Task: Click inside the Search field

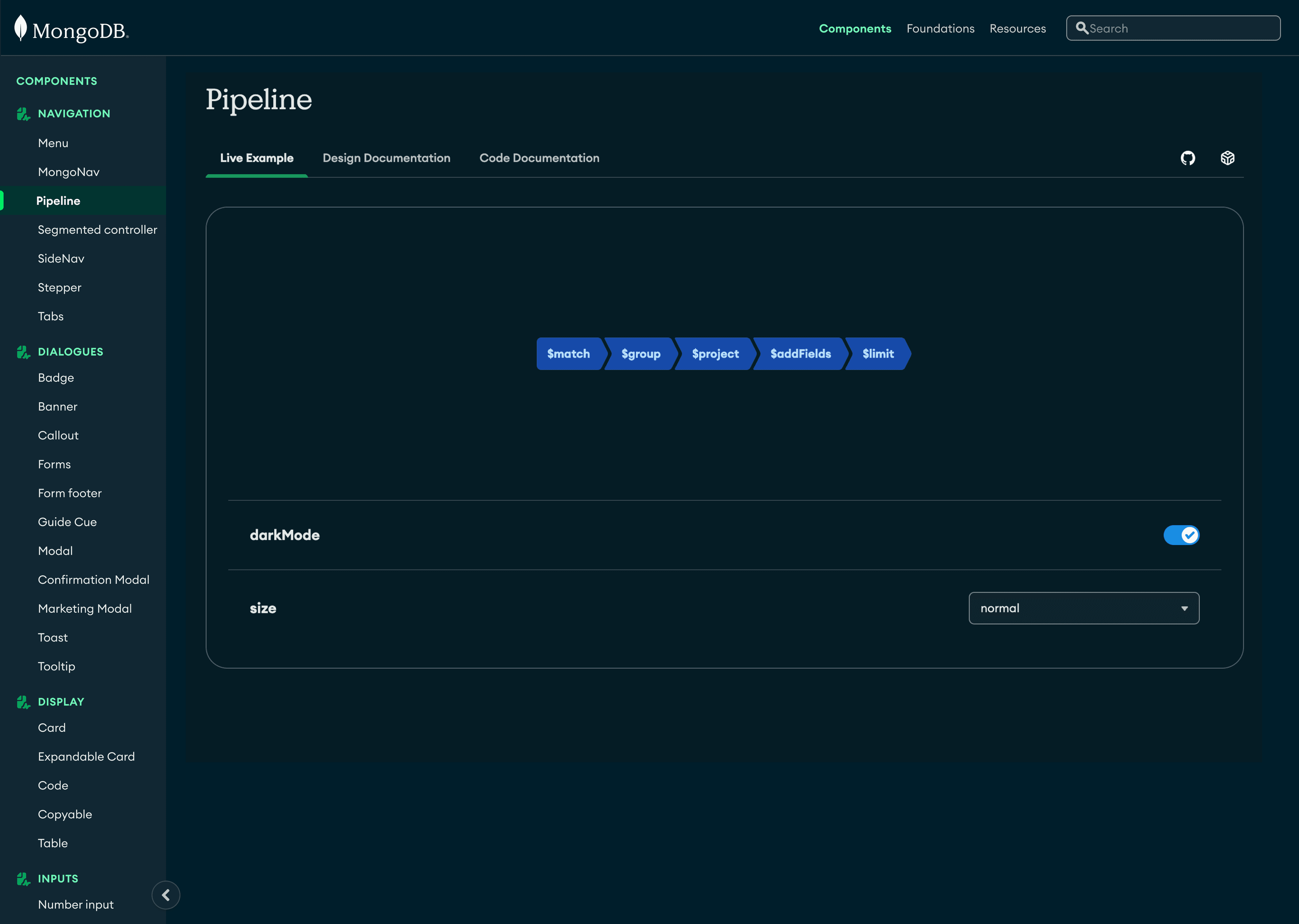Action: coord(1171,28)
